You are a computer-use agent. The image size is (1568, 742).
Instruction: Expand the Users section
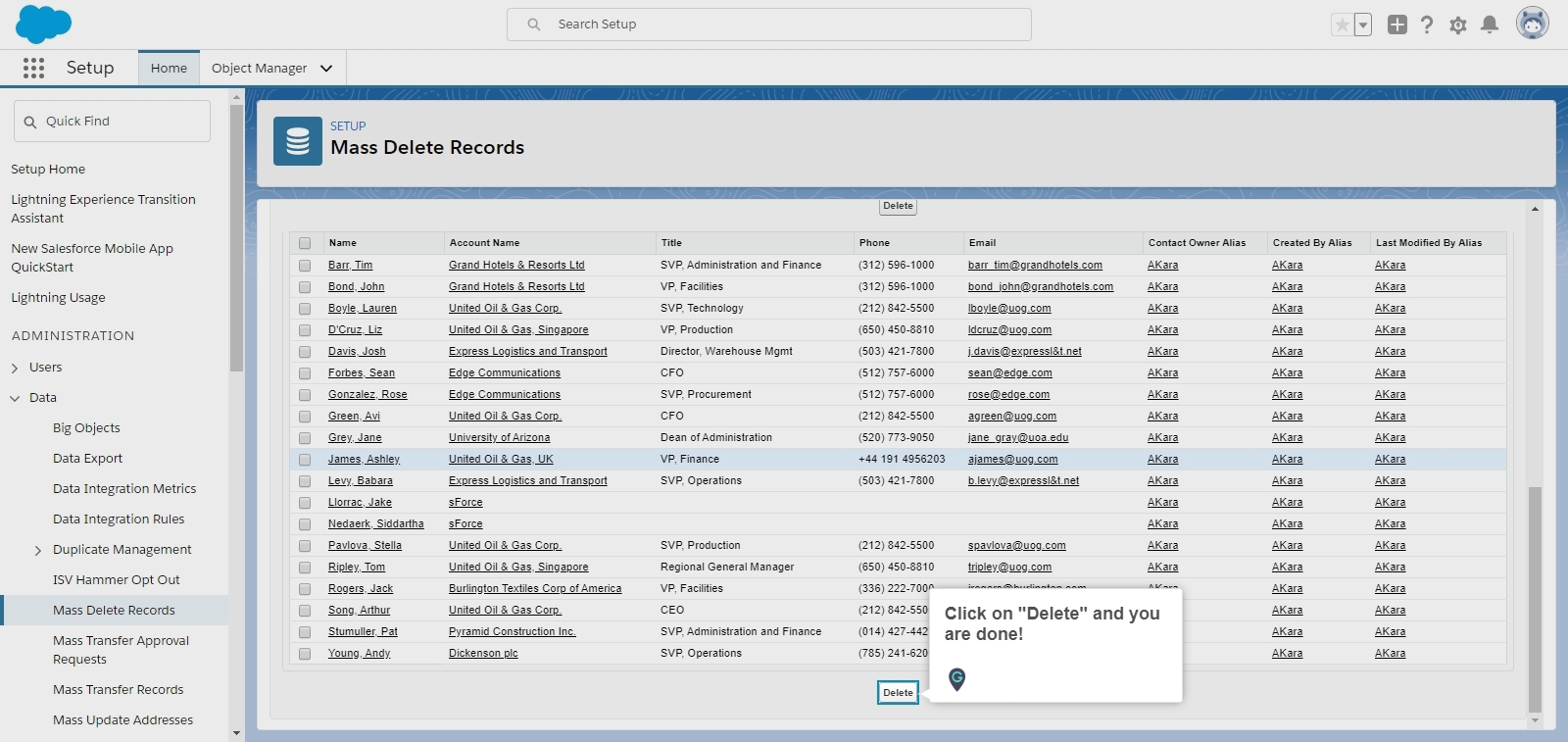15,368
